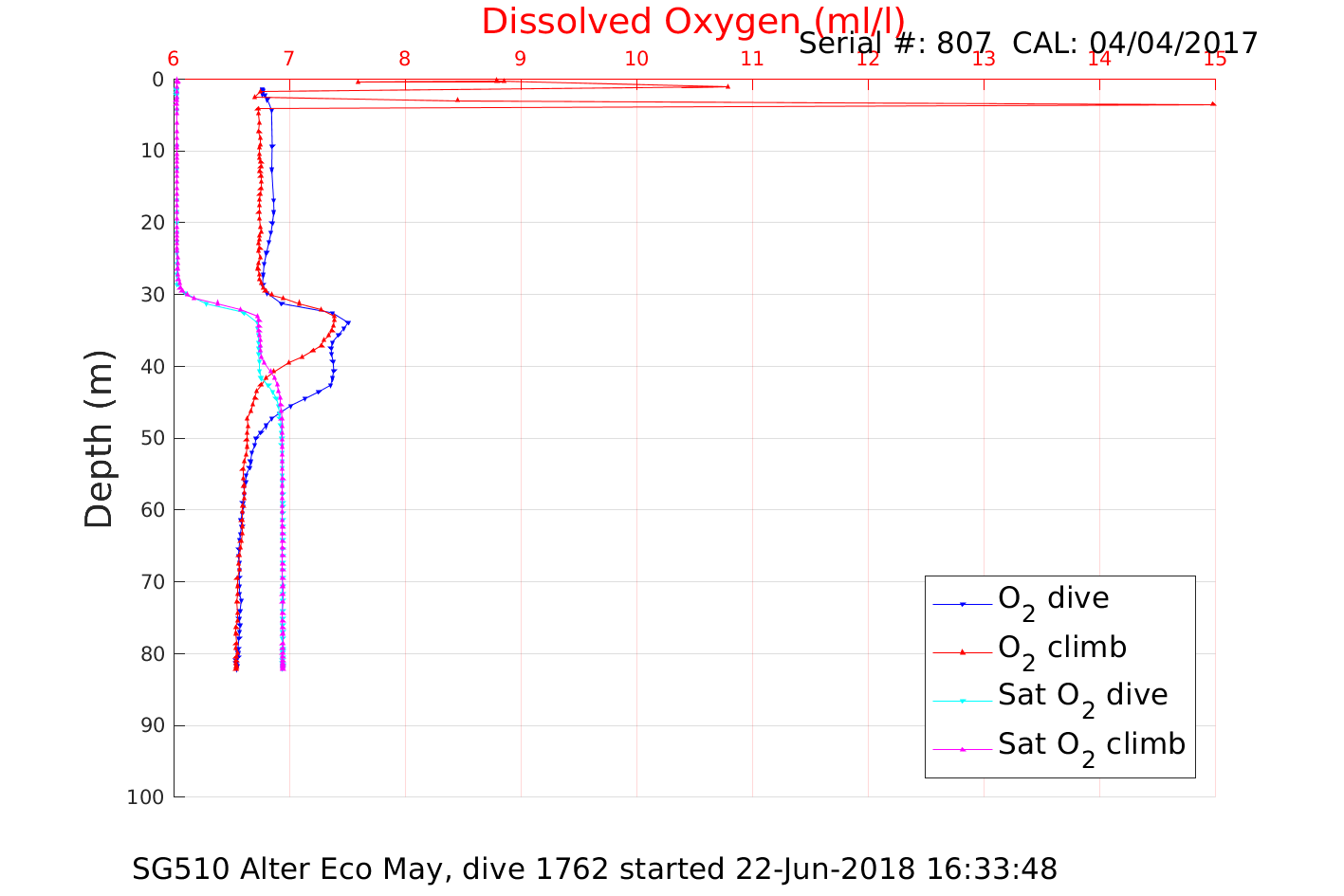Click the 'O2 dive' legend entry
Screen dimensions: 1344x896
tap(1053, 601)
